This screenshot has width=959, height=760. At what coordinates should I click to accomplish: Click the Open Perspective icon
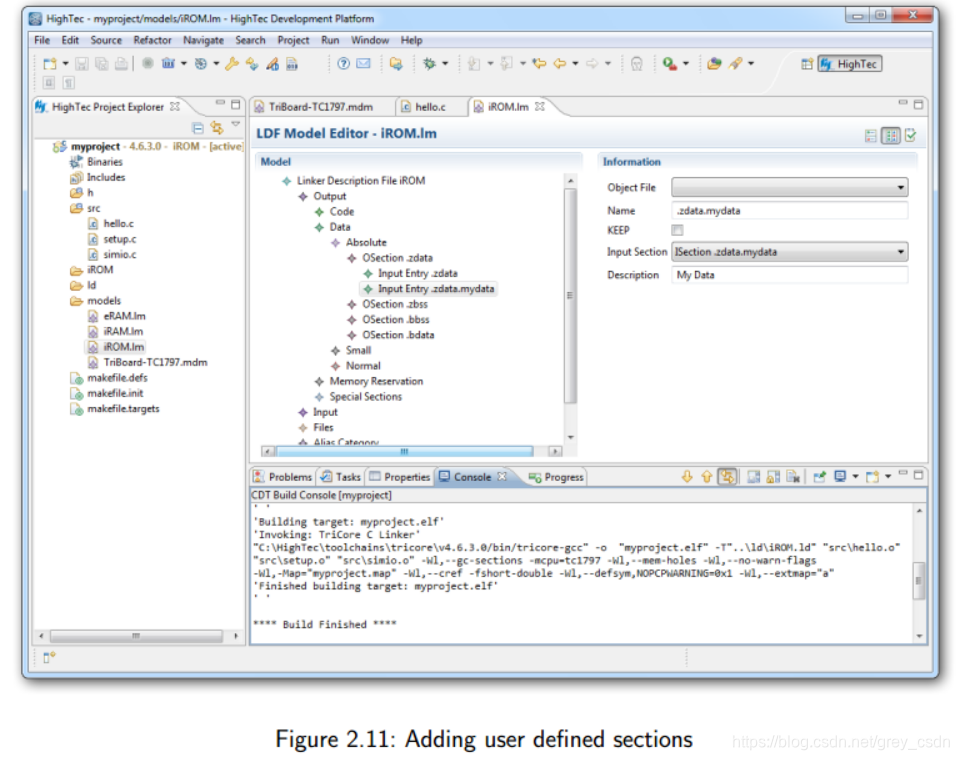[x=807, y=64]
